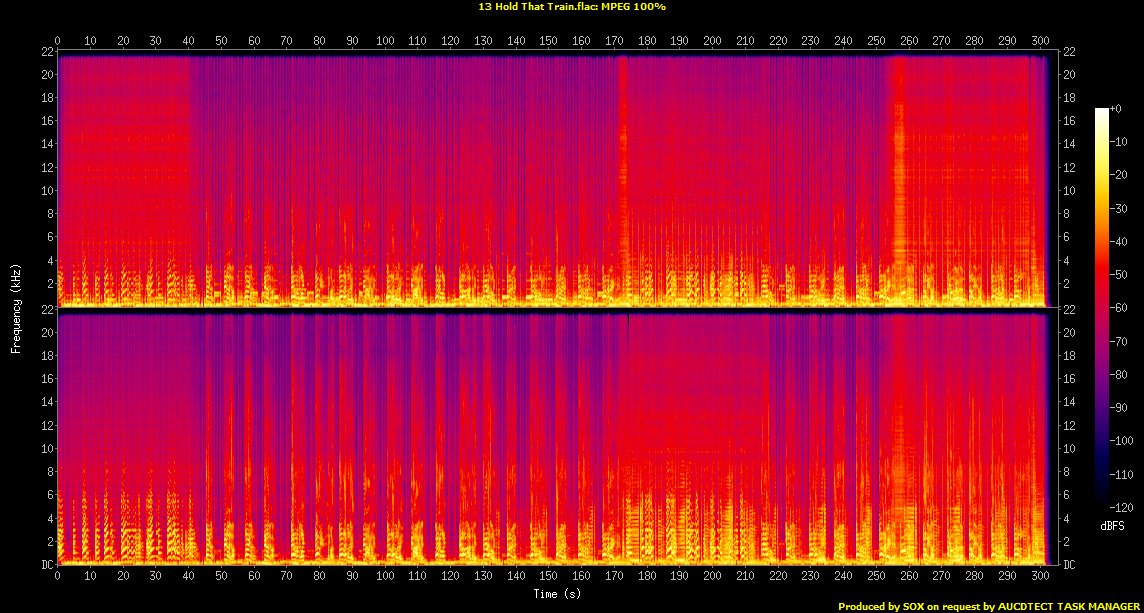Click the upper channel spectrogram at 260 s

coord(908,180)
